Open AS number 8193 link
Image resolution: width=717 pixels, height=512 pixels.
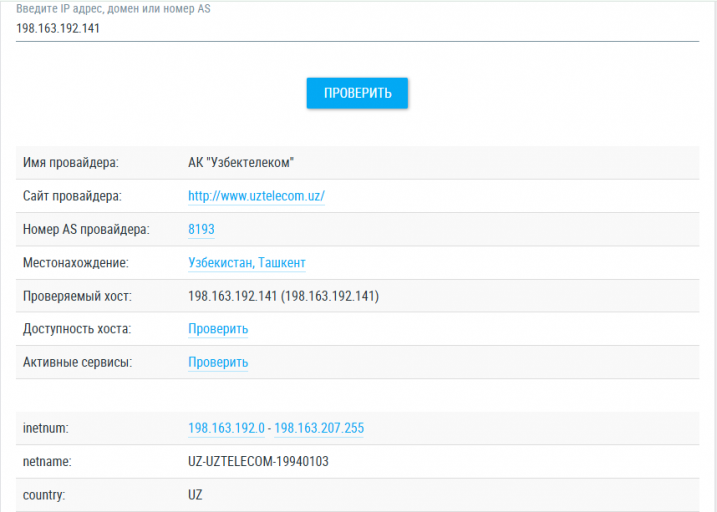[x=201, y=229]
